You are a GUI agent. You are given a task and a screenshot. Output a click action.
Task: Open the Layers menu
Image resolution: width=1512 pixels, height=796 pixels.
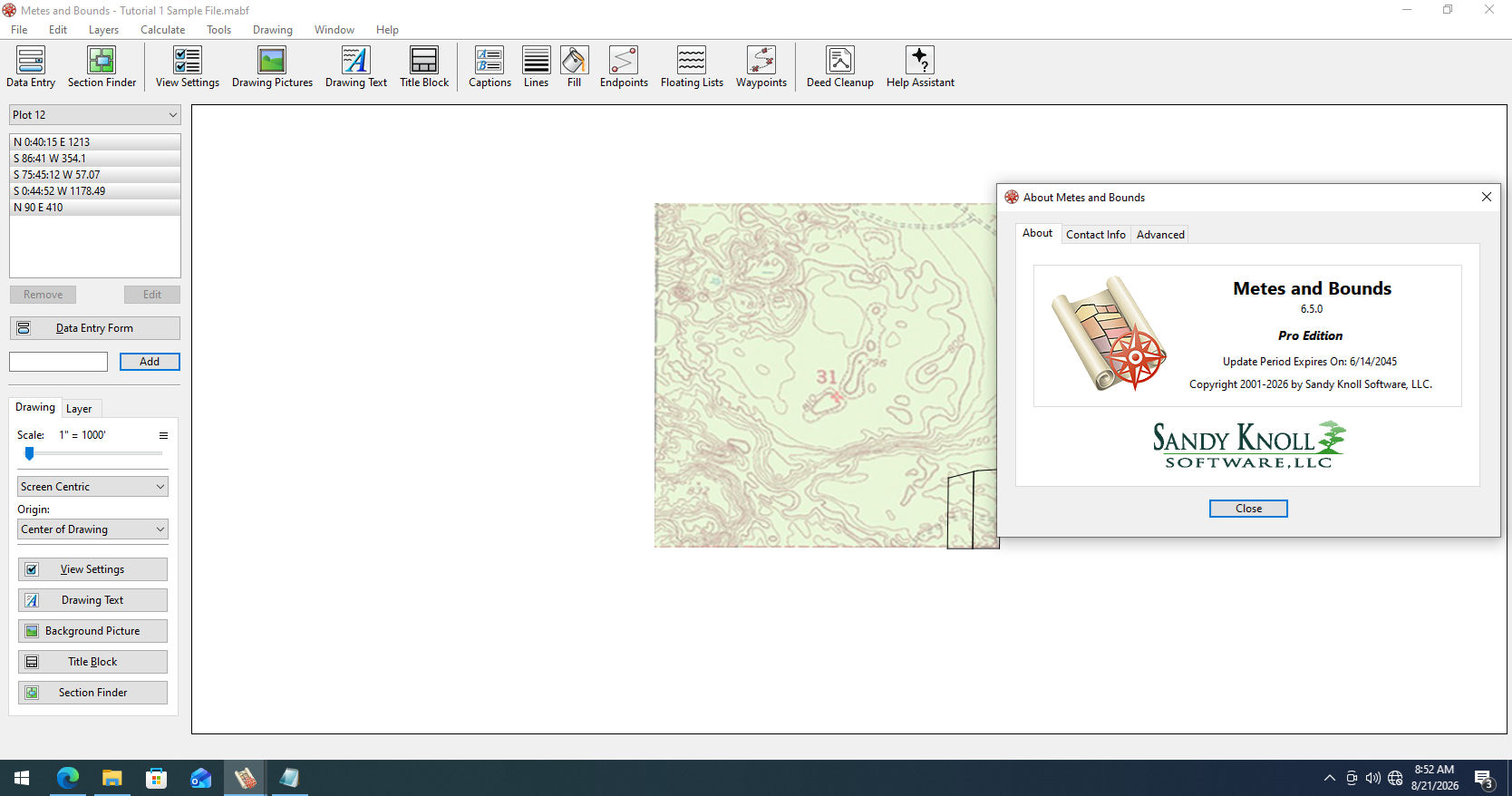pyautogui.click(x=103, y=30)
